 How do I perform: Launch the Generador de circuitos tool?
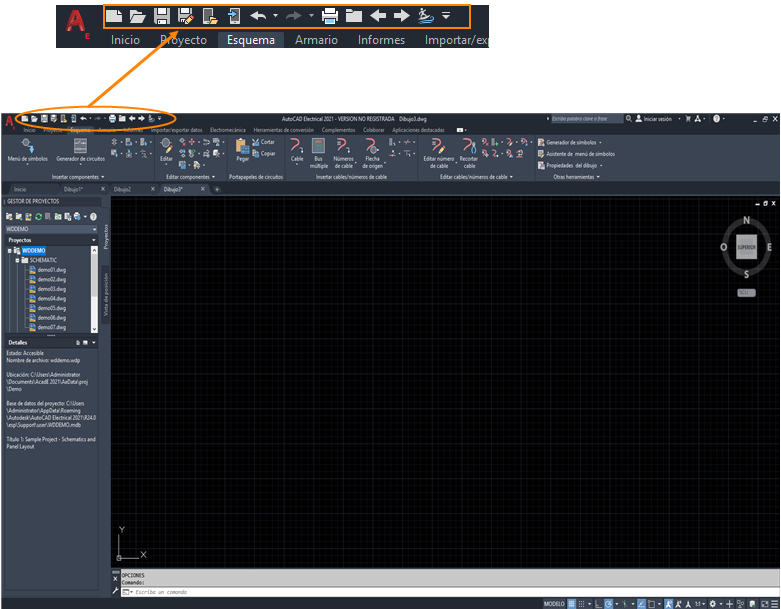(80, 150)
